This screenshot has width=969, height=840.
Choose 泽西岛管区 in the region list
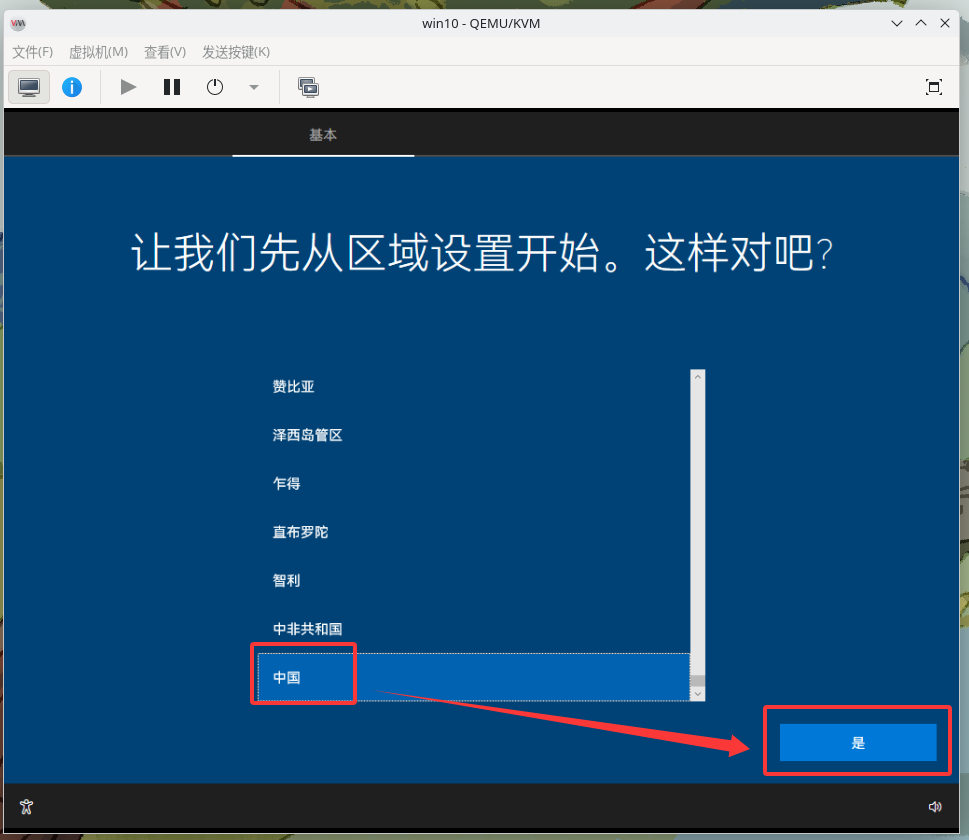[474, 435]
